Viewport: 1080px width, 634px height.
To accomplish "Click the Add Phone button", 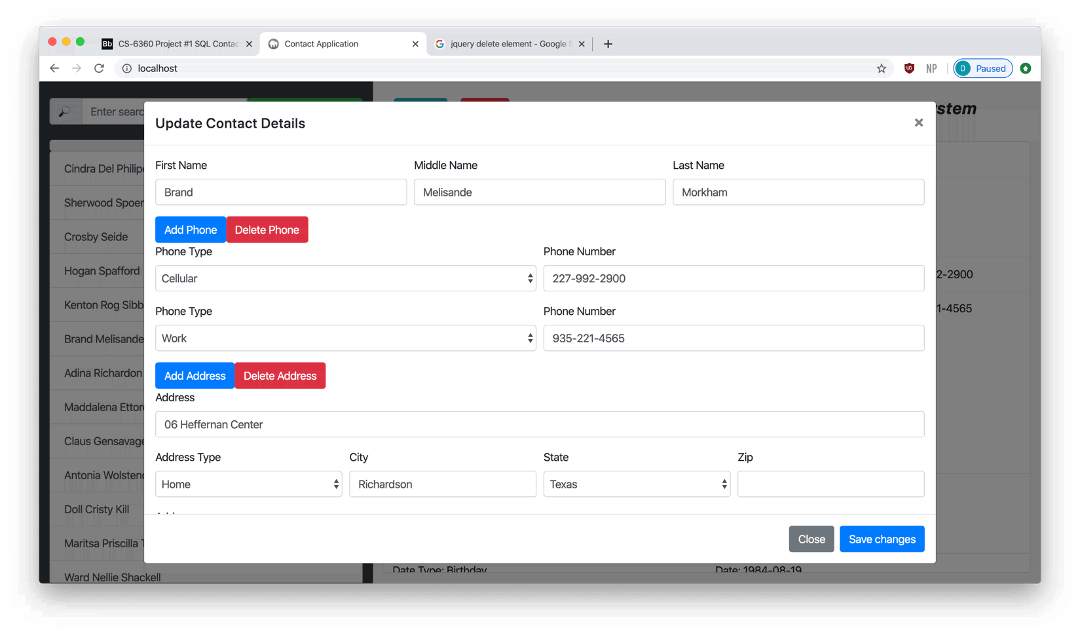I will pos(190,229).
